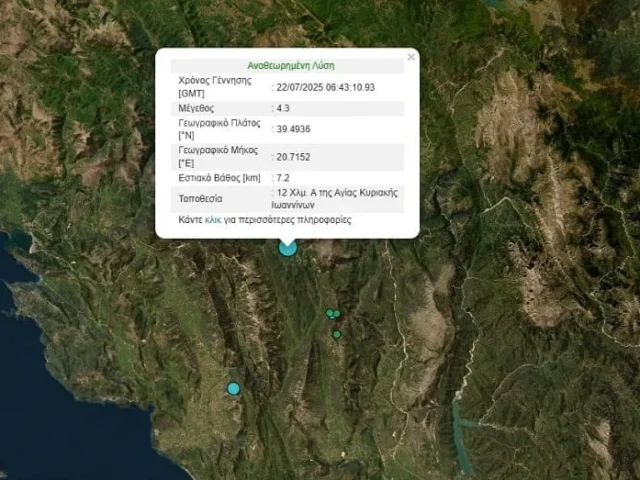
Task: Close the earthquake info popup
Action: (410, 58)
